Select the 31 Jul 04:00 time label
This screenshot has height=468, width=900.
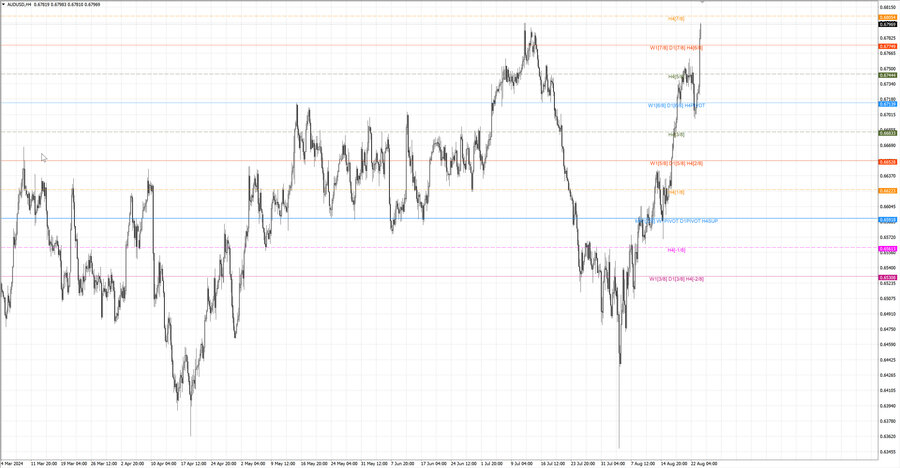point(613,463)
